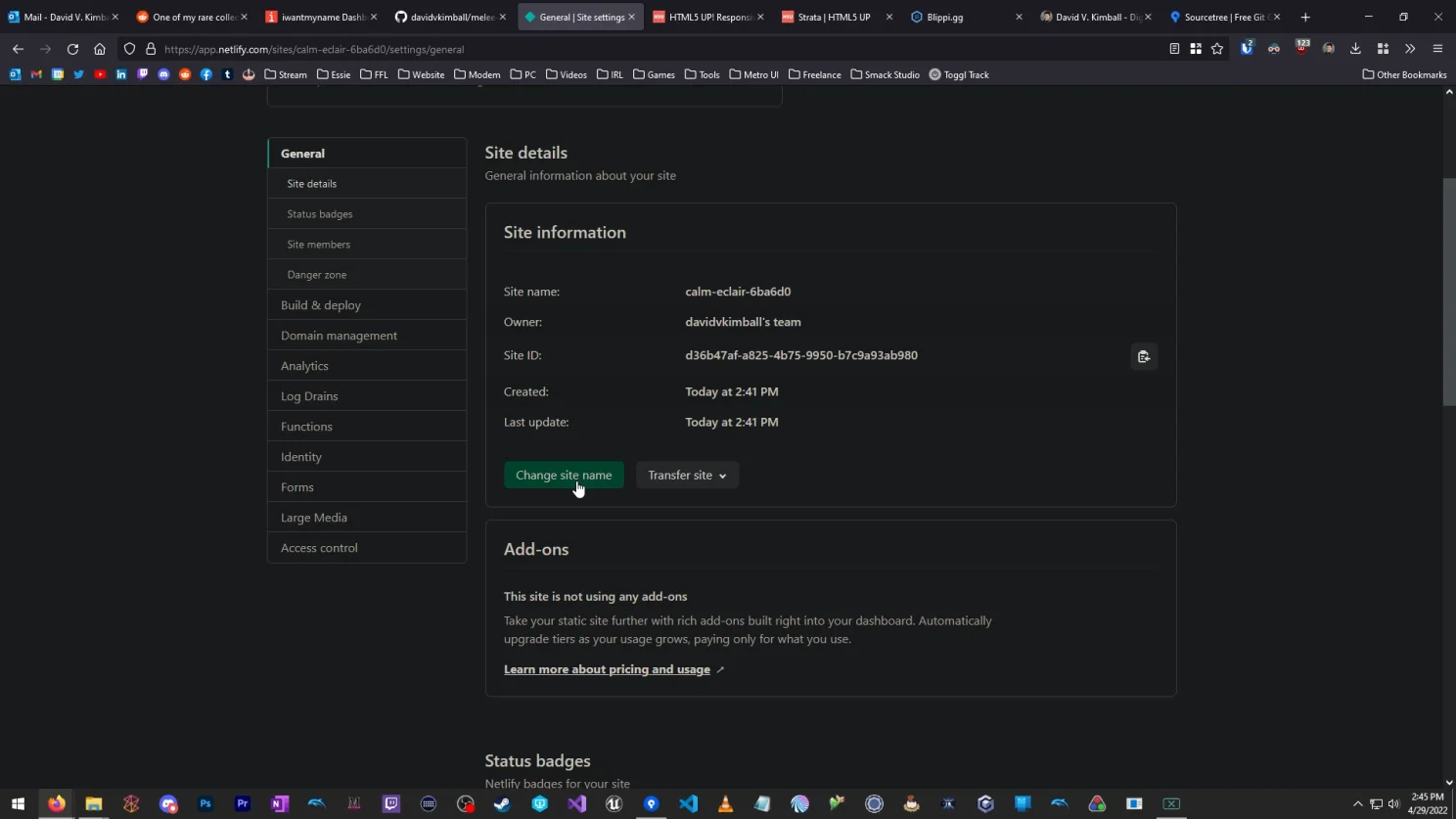Image resolution: width=1456 pixels, height=819 pixels.
Task: Copy the Site ID using the copy icon
Action: [1143, 356]
